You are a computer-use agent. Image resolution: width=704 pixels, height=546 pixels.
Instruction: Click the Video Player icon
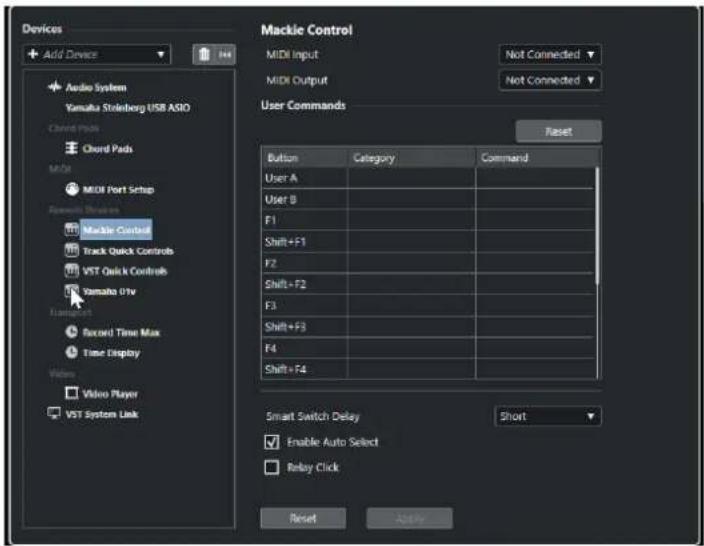click(71, 393)
